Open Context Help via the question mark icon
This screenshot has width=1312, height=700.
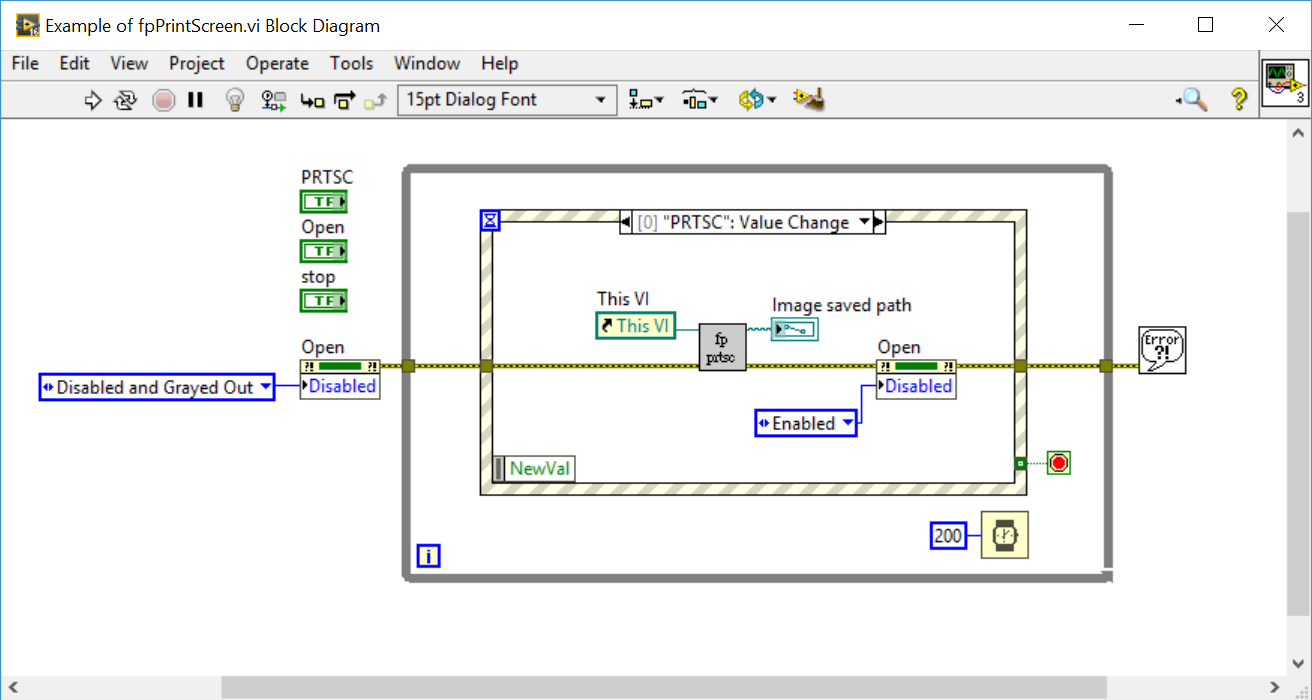point(1239,99)
